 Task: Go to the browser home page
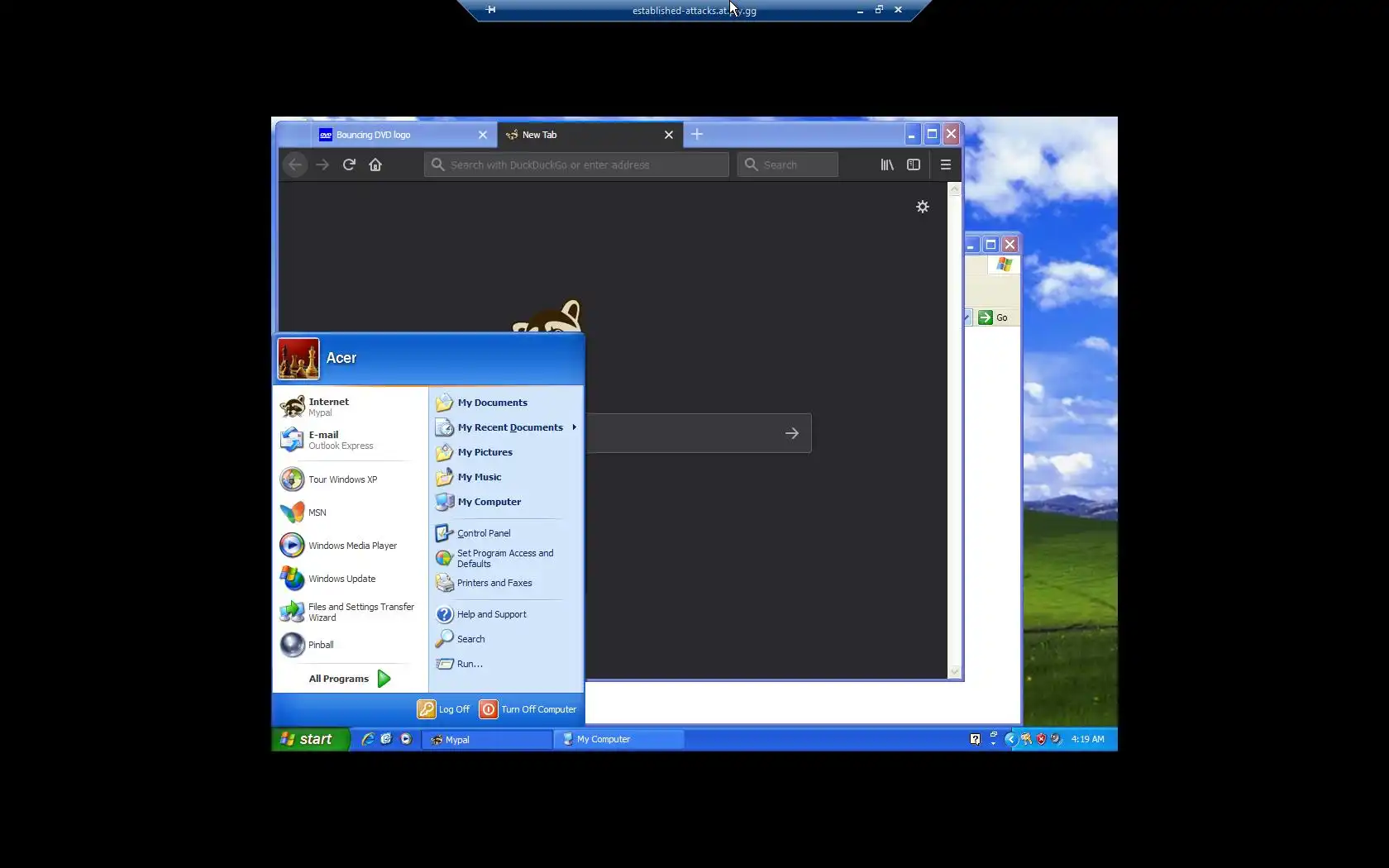pos(375,165)
